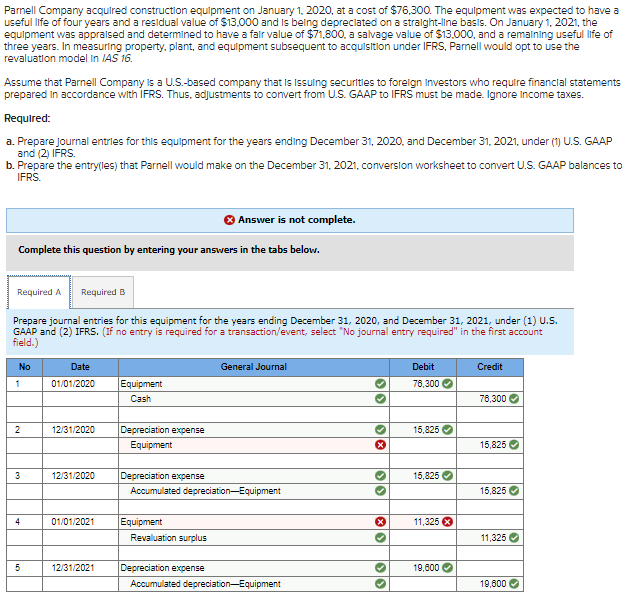Screen dimensions: 630x598
Task: Click entry number 4 cell
Action: coord(25,522)
